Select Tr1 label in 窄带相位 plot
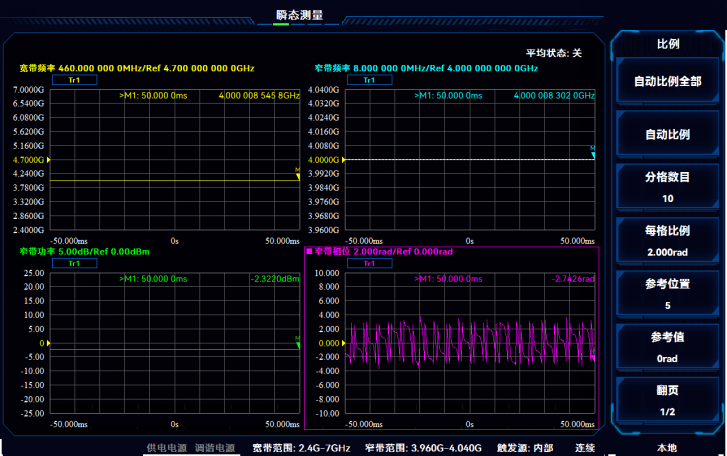Image resolution: width=727 pixels, height=456 pixels. tap(369, 263)
